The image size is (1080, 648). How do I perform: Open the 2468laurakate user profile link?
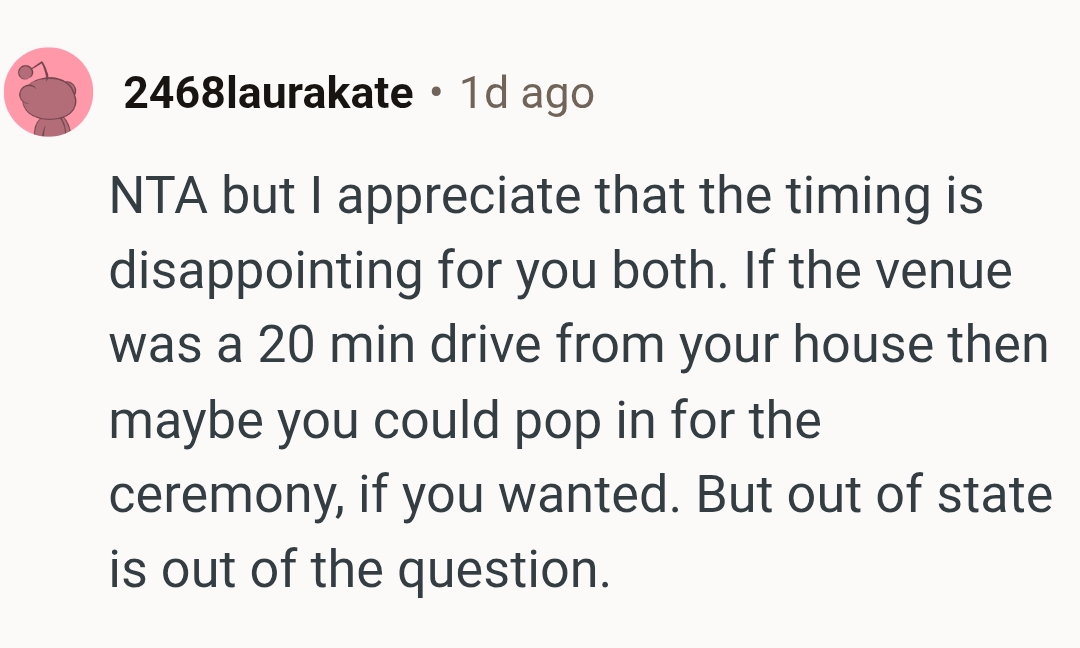coord(268,94)
